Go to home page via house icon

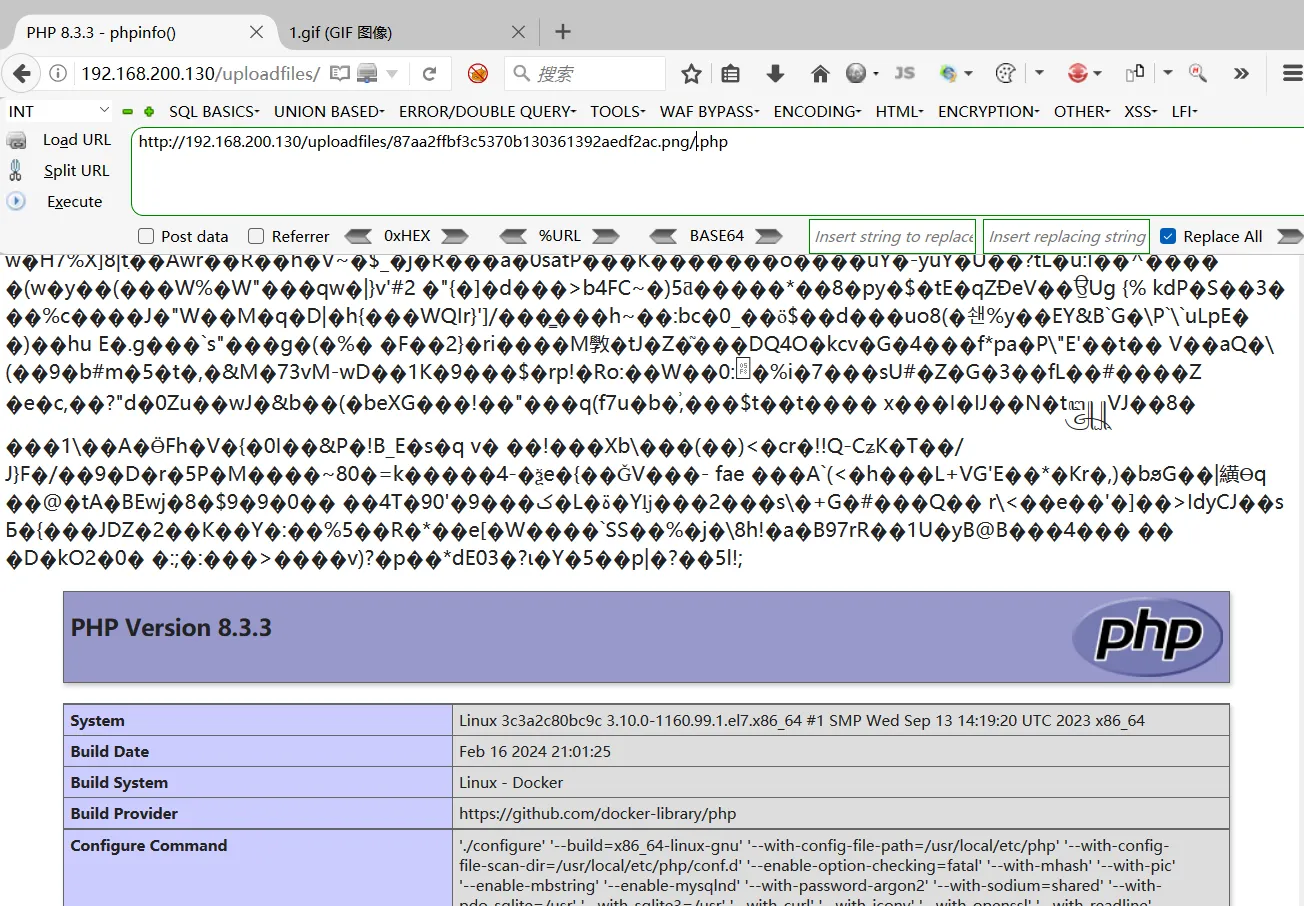coord(820,73)
